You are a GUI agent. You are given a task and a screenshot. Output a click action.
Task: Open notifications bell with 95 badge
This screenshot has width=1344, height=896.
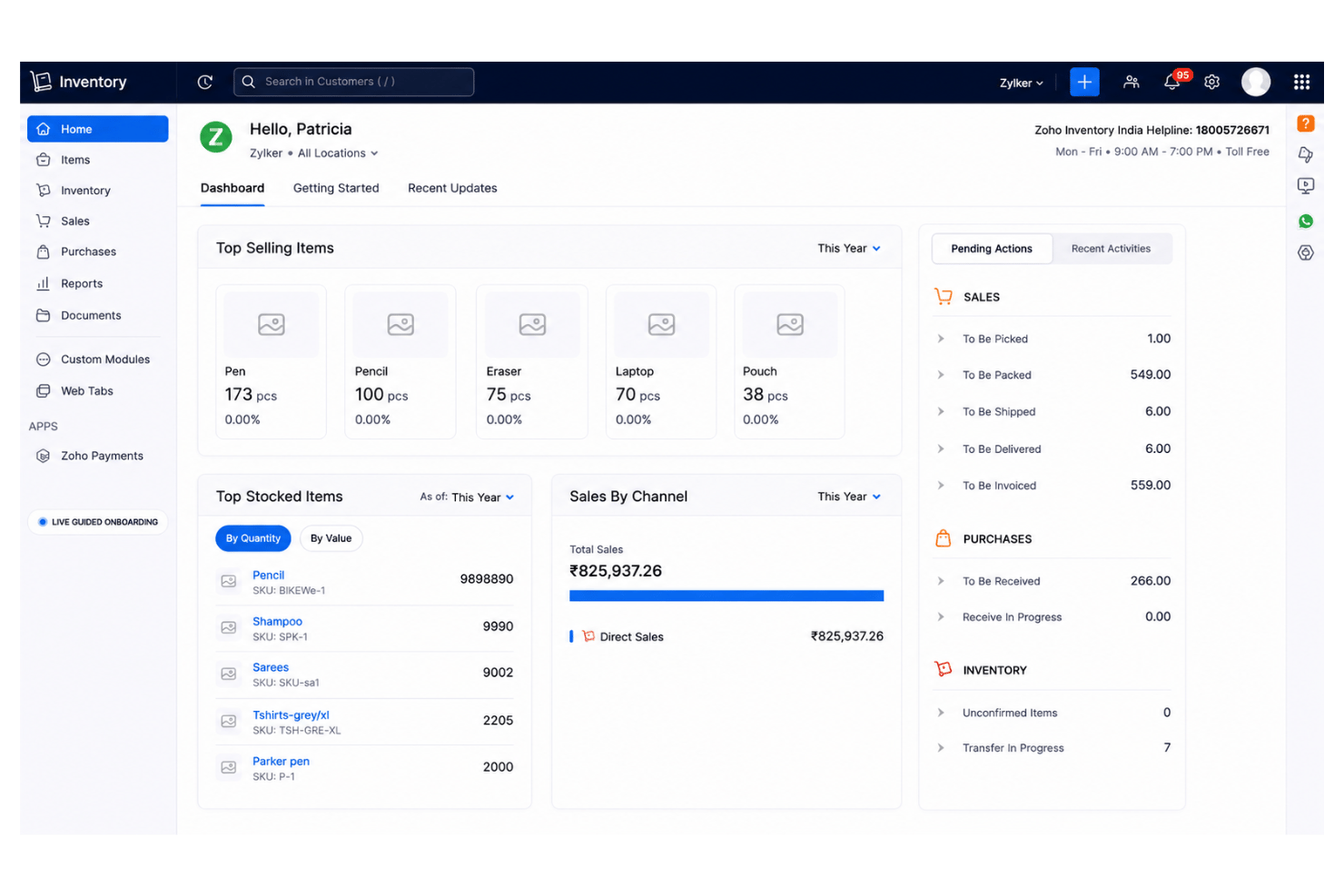[1172, 82]
